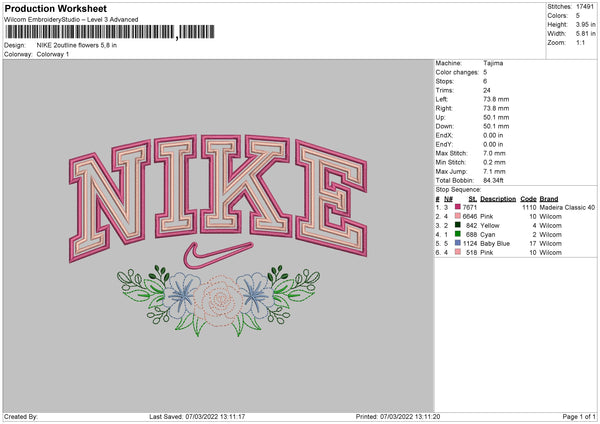Click the Zoom value 1:1
600x424 pixels.
tap(580, 42)
